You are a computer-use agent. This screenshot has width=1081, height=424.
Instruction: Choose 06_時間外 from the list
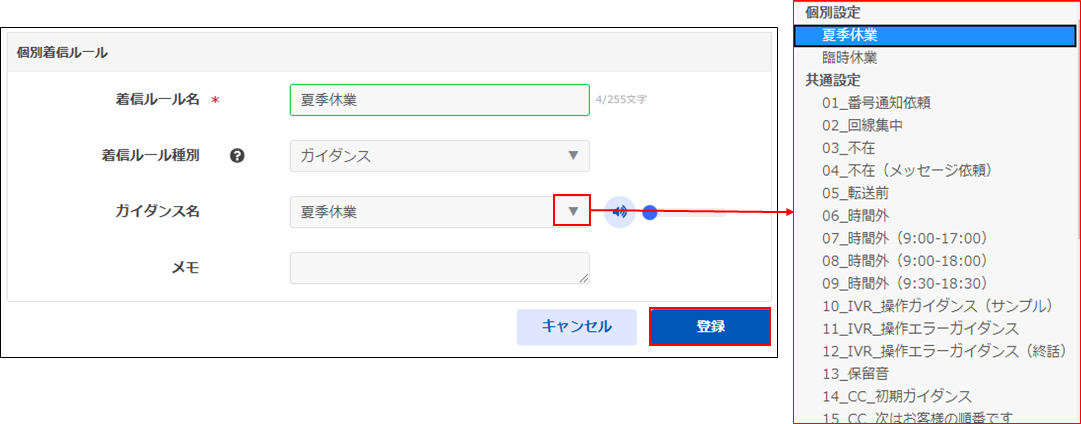pos(855,215)
